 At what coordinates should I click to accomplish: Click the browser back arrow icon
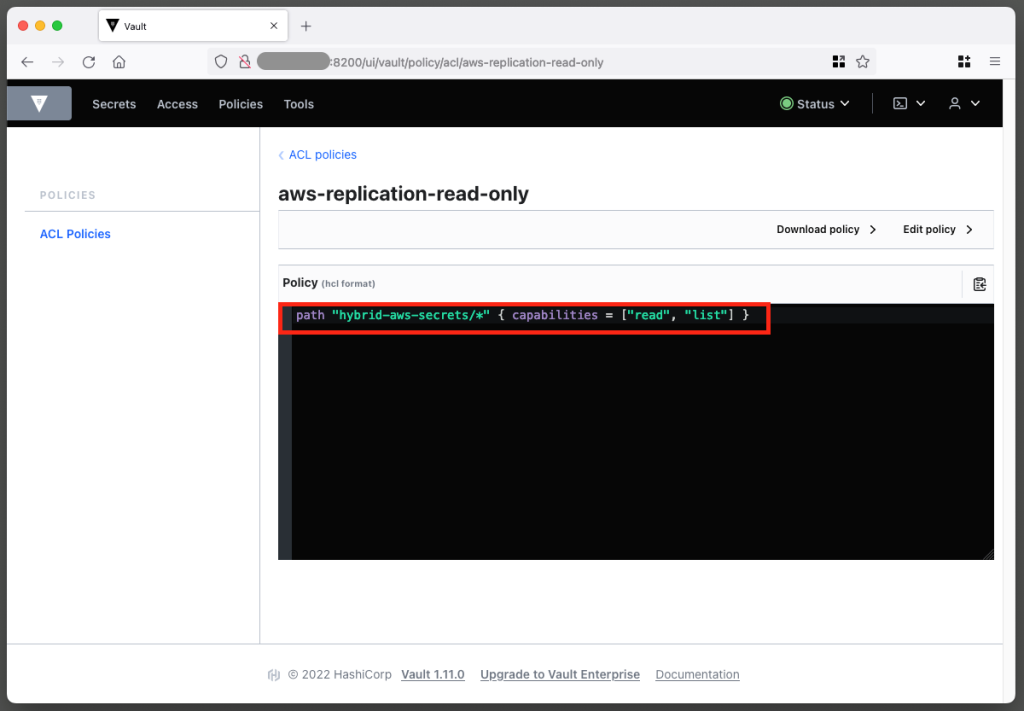[x=27, y=61]
